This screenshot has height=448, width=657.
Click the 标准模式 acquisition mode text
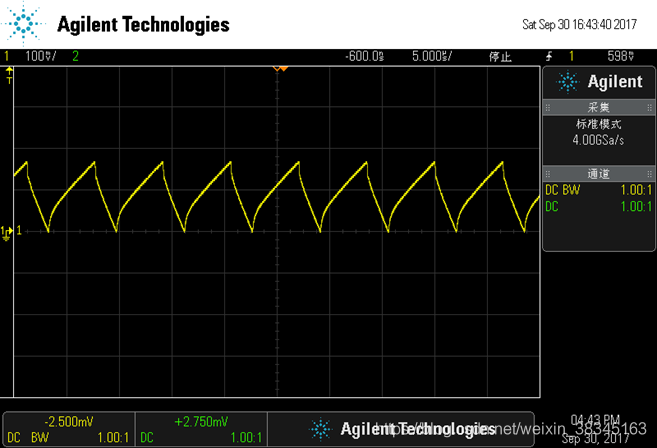[x=598, y=124]
